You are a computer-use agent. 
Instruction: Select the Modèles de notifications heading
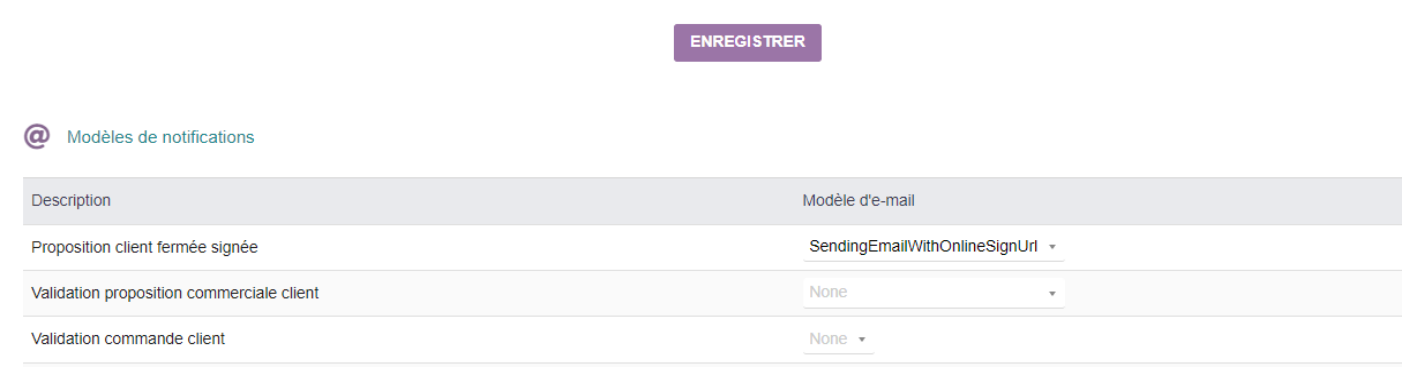tap(160, 138)
